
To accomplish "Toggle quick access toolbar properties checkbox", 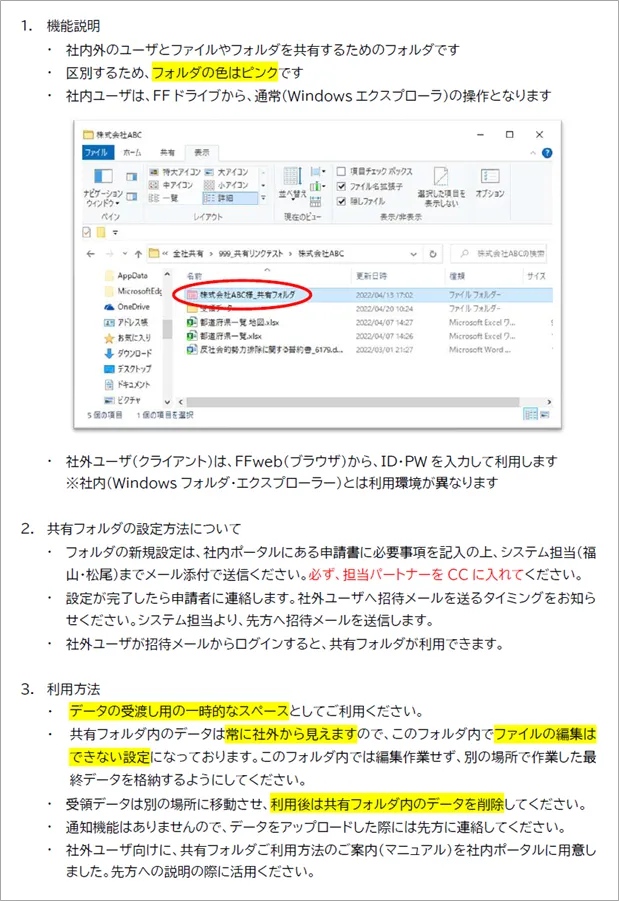I will point(87,233).
